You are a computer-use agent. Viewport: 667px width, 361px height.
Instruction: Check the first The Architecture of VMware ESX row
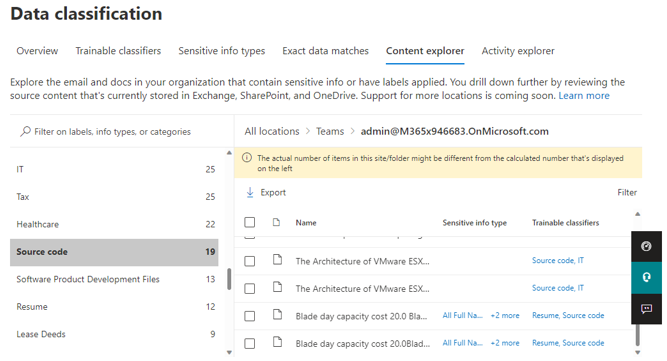click(x=250, y=261)
